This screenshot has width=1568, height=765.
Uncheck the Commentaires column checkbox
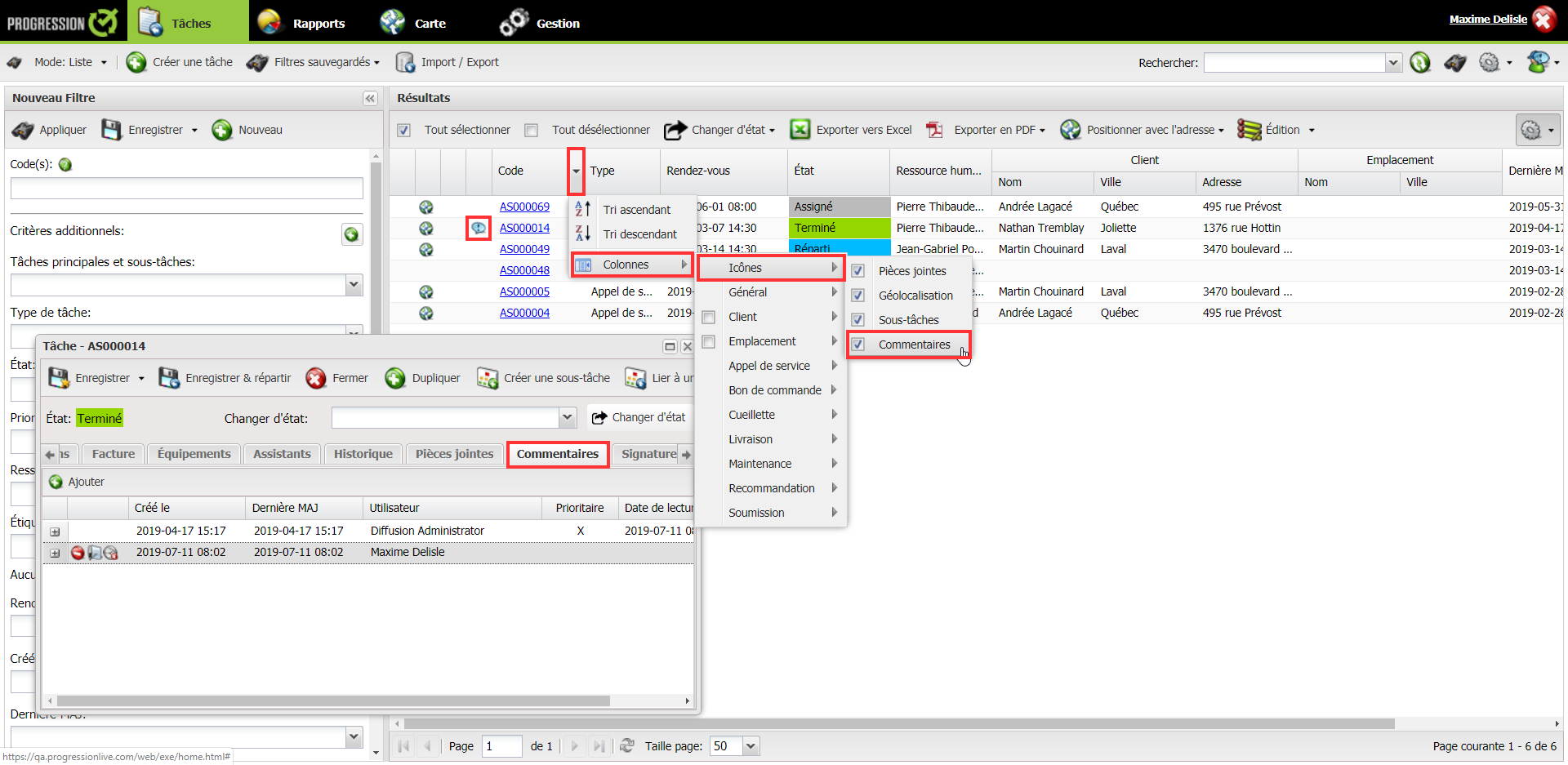click(x=858, y=345)
